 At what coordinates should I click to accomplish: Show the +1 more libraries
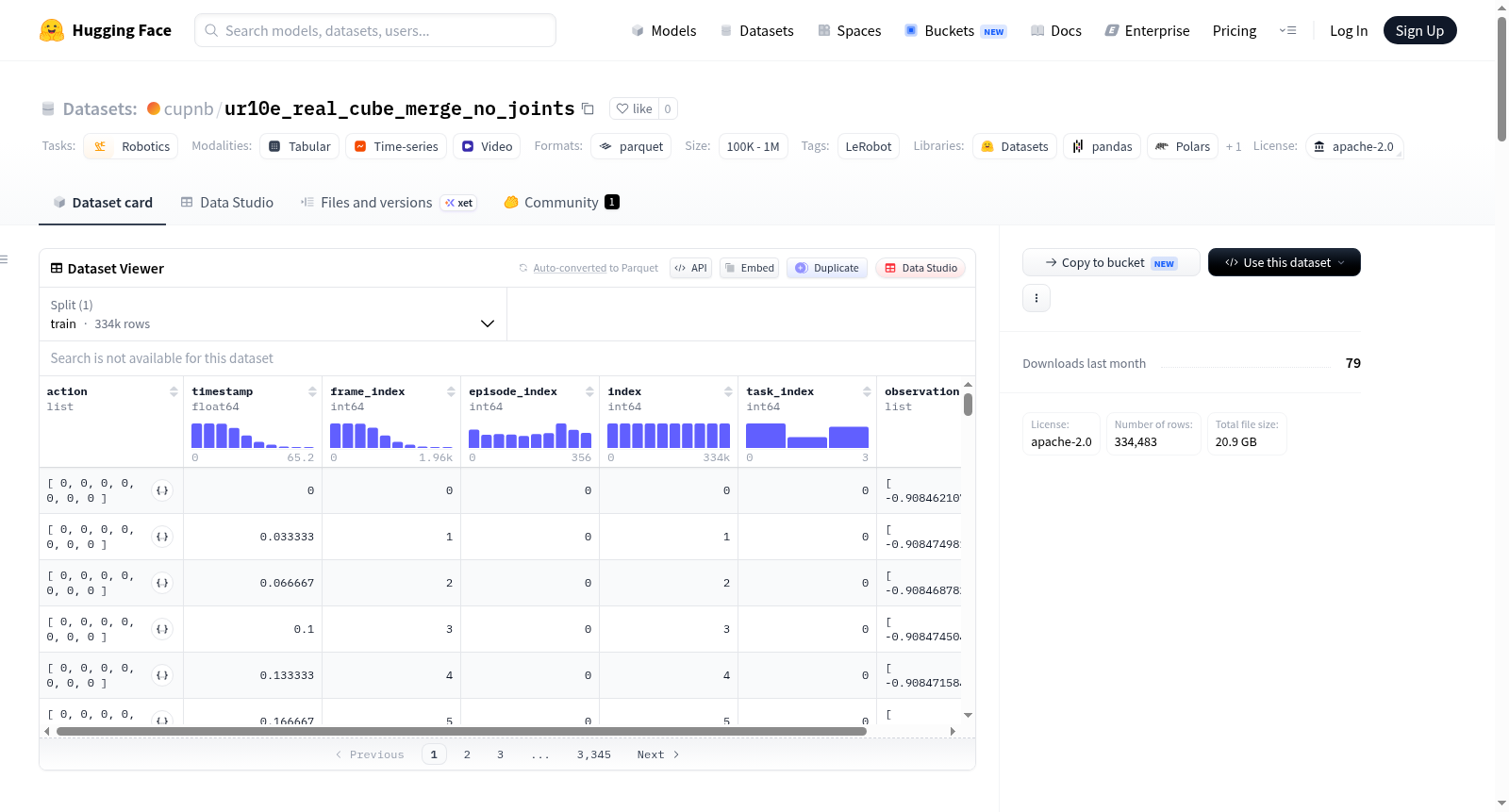[1234, 146]
